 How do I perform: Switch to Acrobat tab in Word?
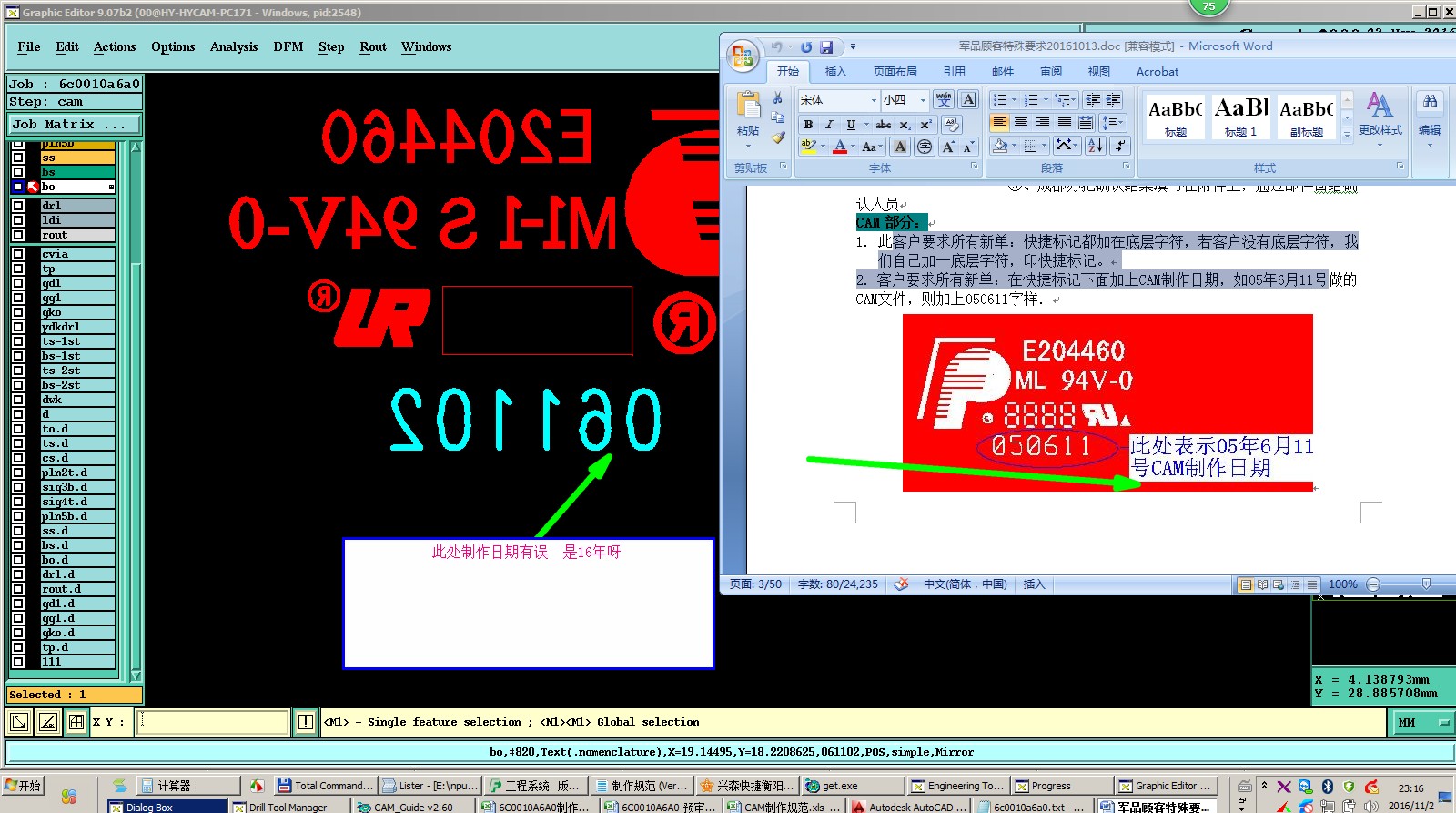1157,72
